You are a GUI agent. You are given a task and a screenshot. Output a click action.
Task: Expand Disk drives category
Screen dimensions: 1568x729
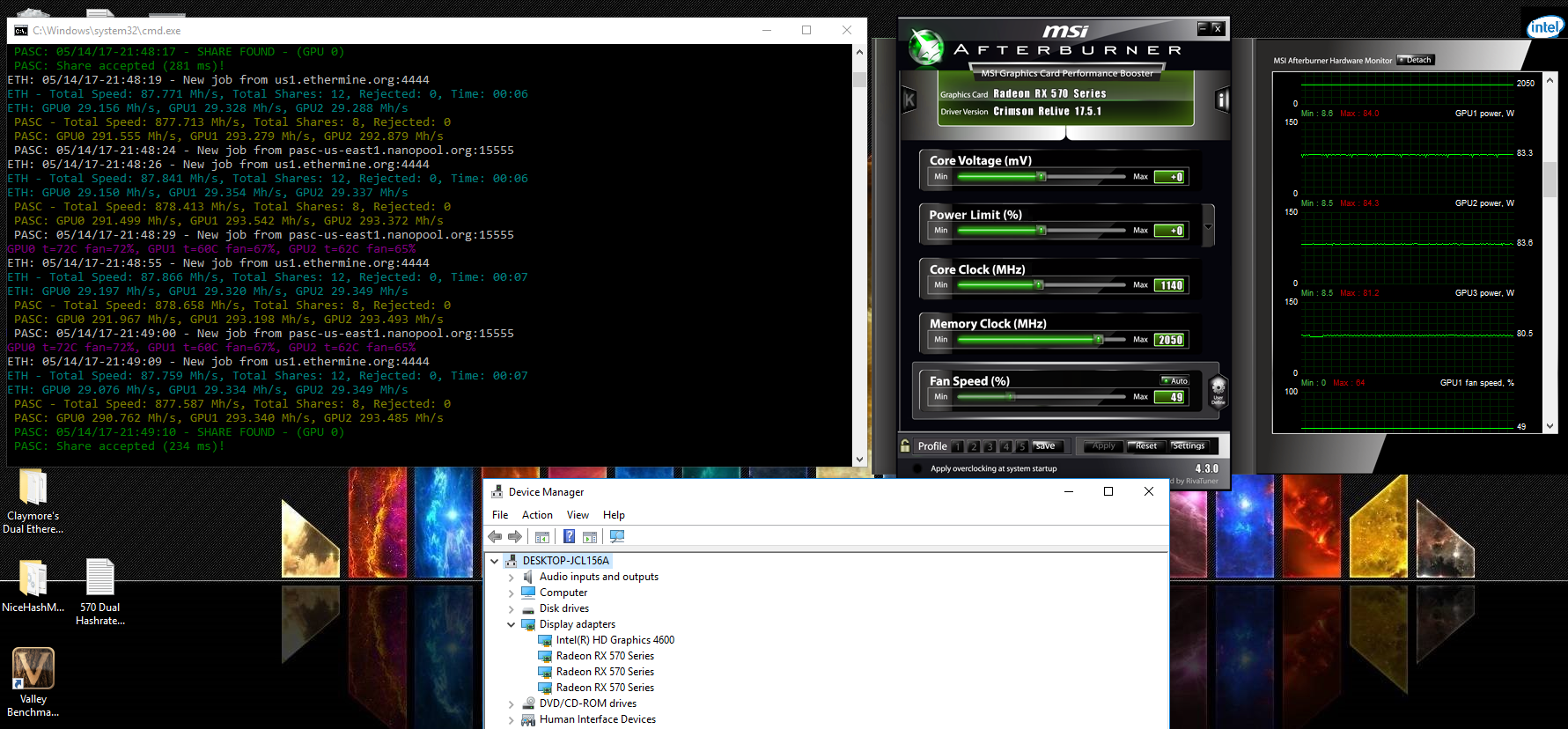[x=512, y=609]
